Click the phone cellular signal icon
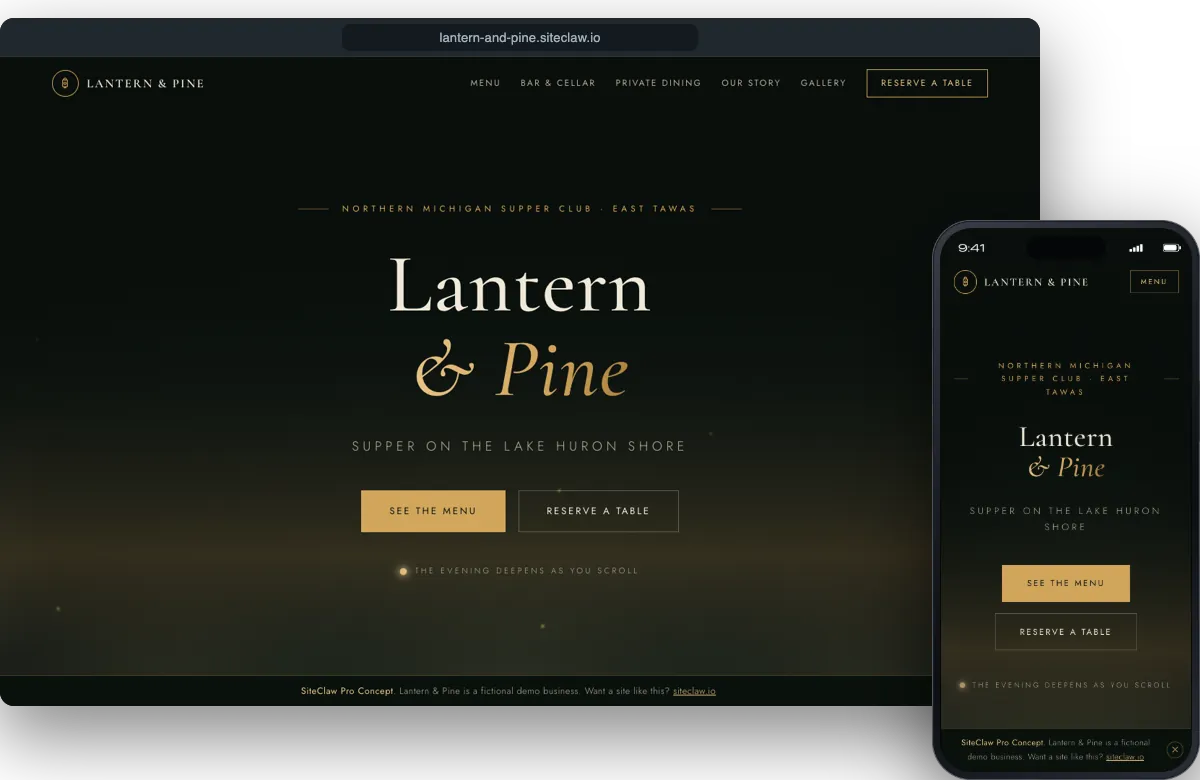Viewport: 1200px width, 780px height. click(1136, 248)
